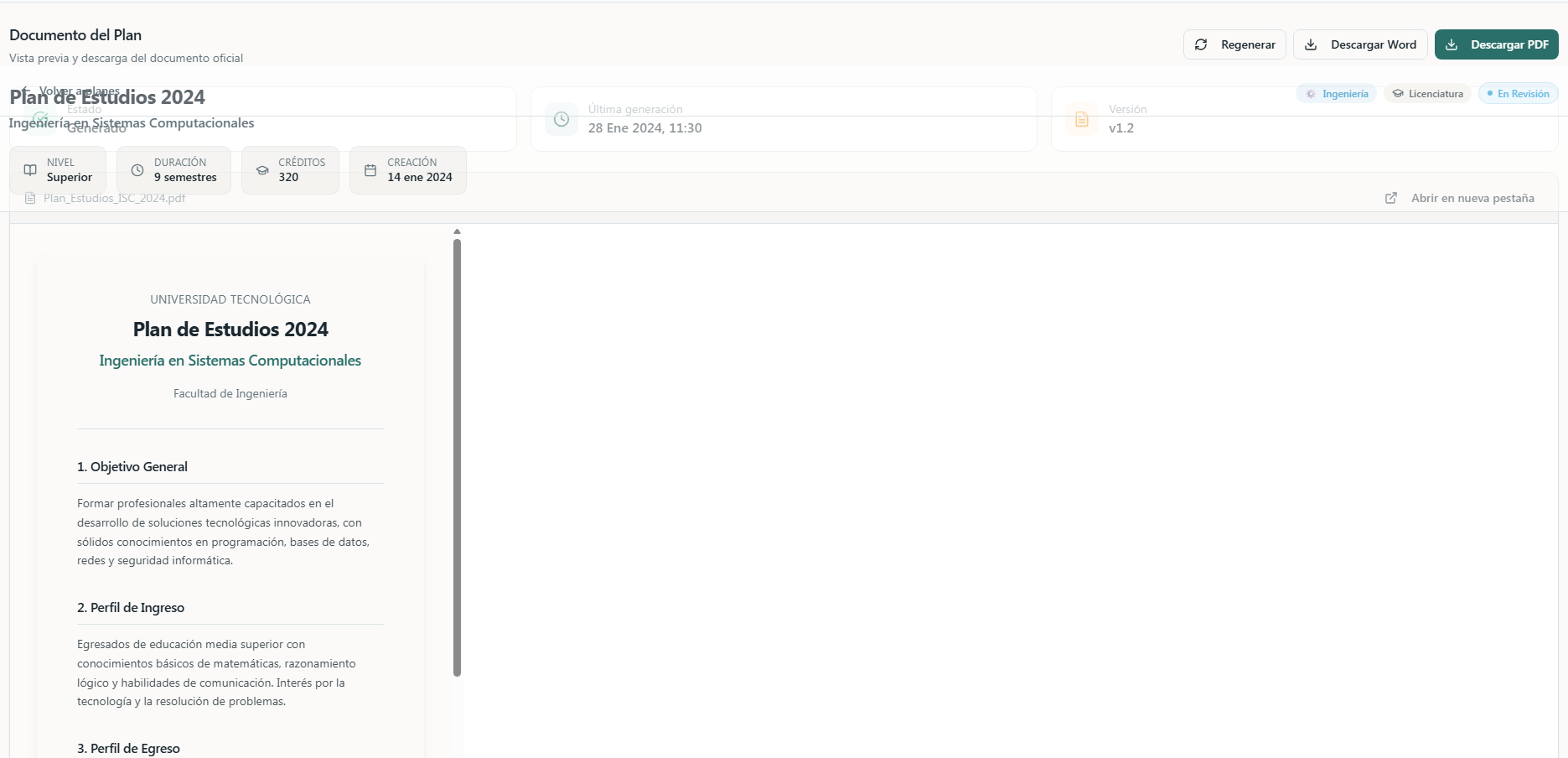Click the En Revisión status badge
Image resolution: width=1568 pixels, height=758 pixels.
point(1518,94)
